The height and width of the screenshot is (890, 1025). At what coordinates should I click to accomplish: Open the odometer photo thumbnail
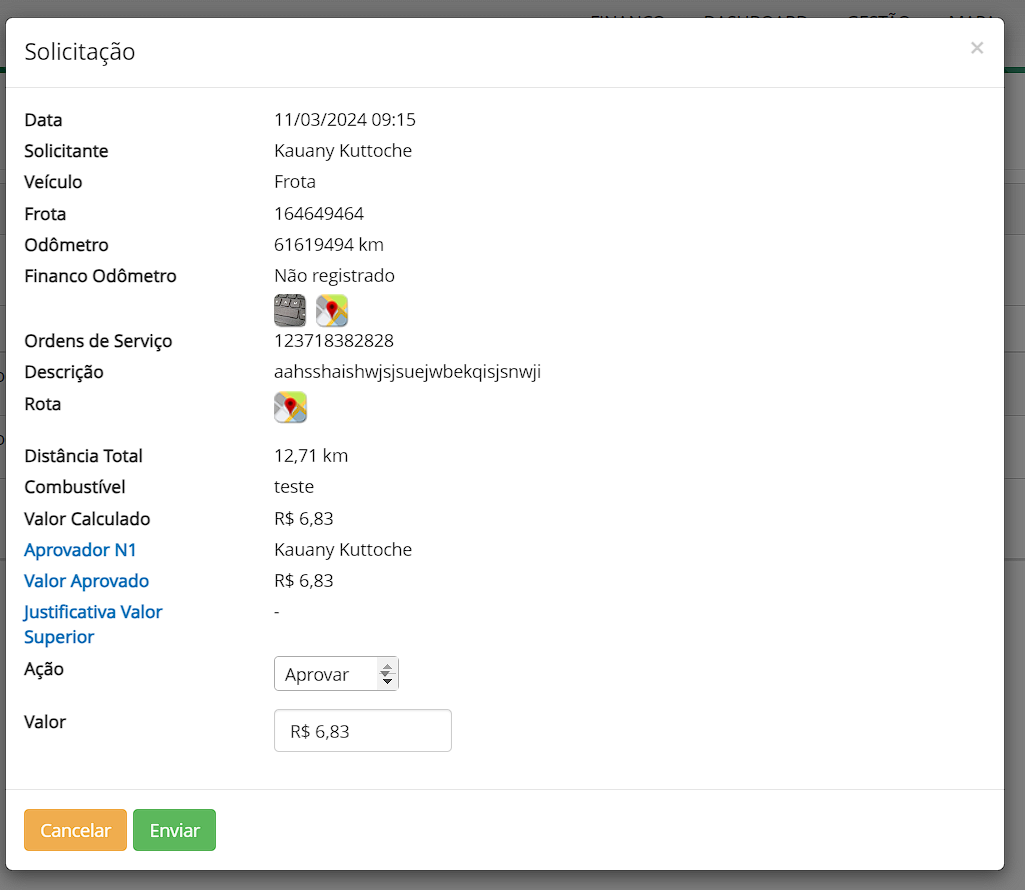[x=290, y=310]
